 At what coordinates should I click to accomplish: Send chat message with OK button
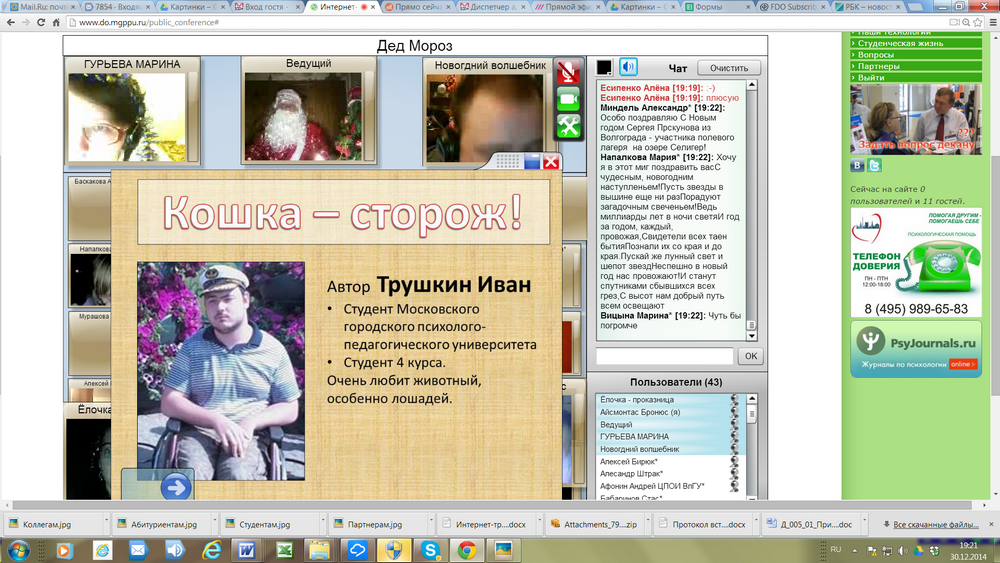coord(751,356)
